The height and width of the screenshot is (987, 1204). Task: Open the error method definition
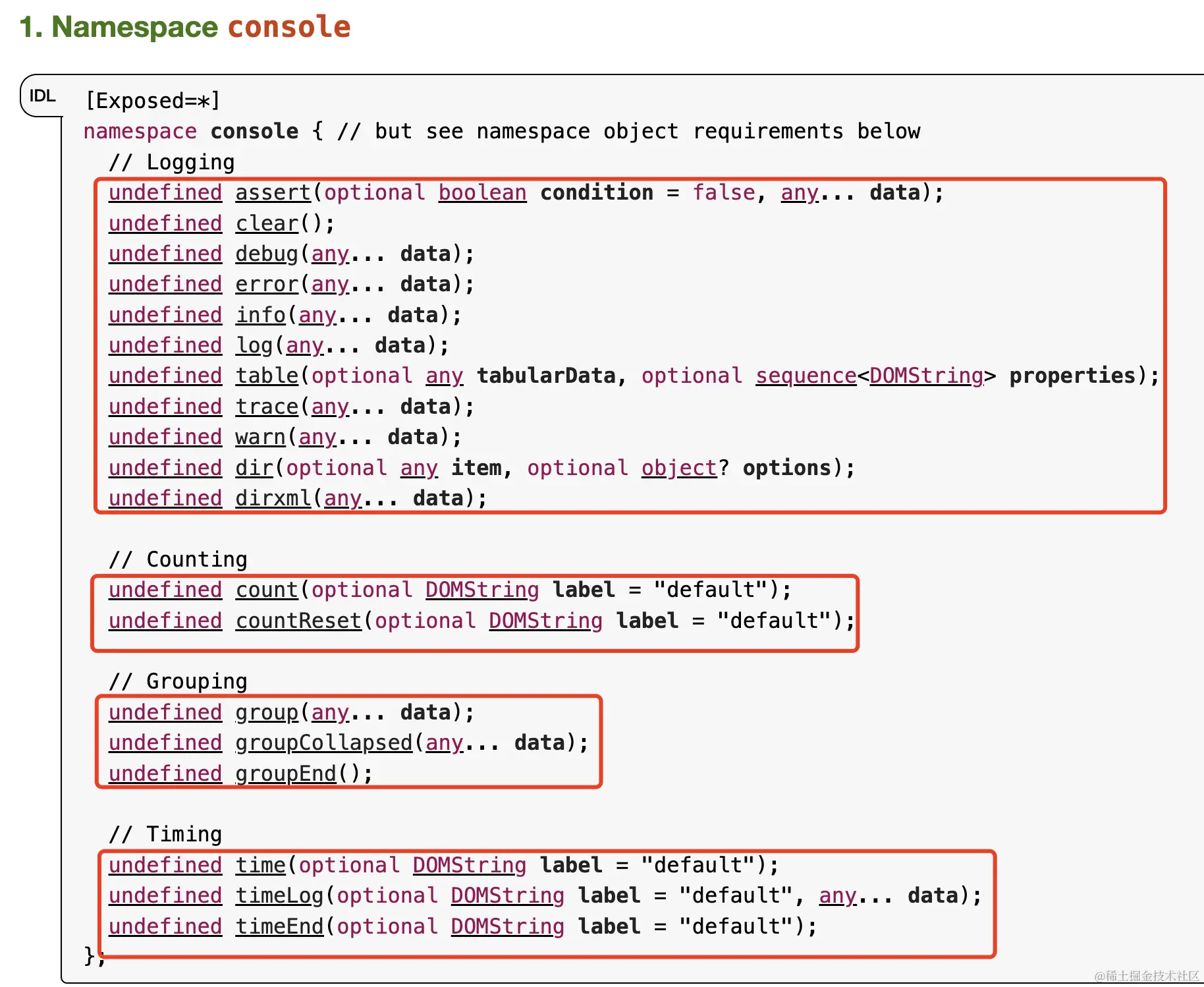tap(267, 284)
